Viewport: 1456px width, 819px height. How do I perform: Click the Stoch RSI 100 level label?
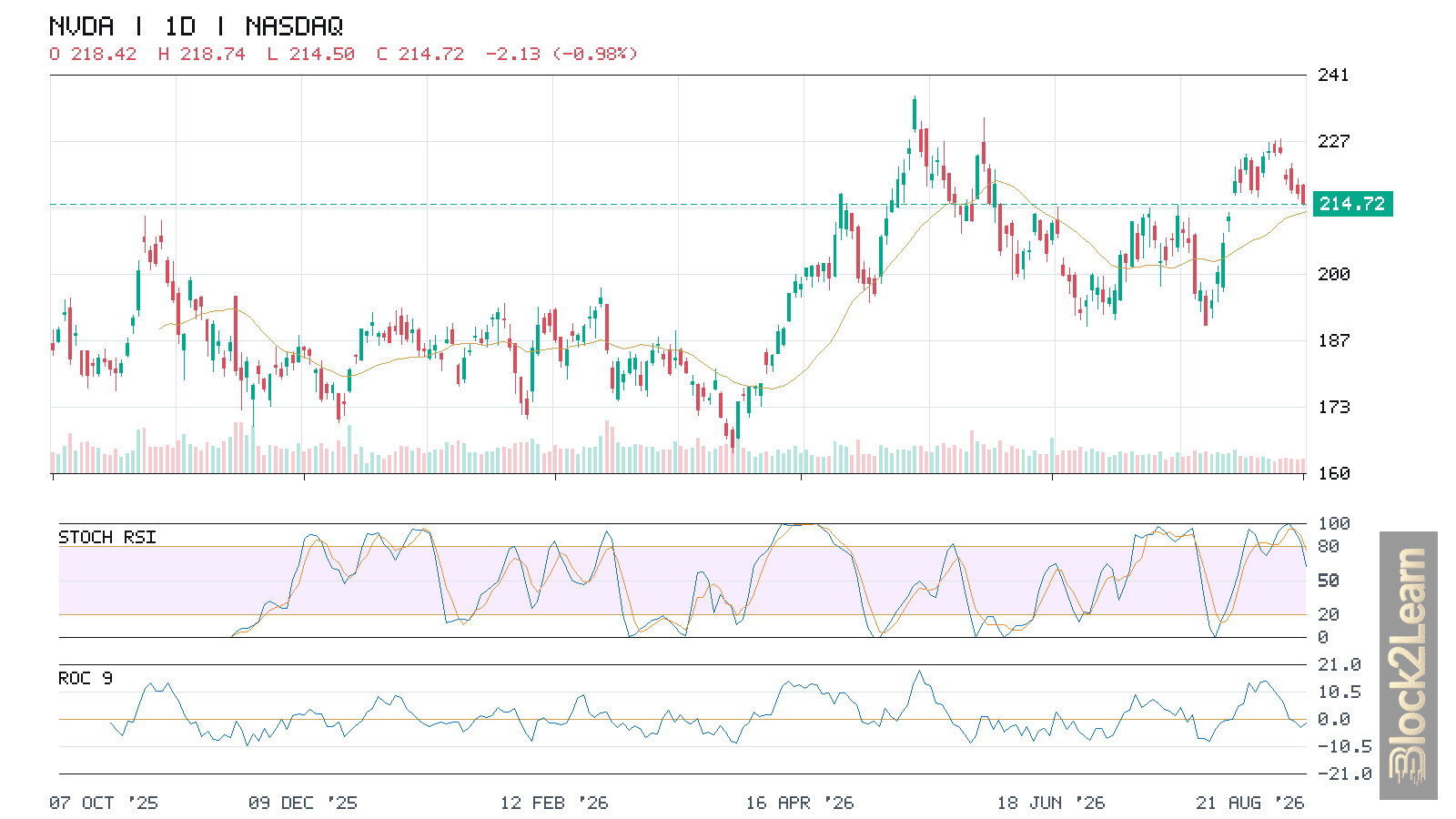[x=1333, y=523]
